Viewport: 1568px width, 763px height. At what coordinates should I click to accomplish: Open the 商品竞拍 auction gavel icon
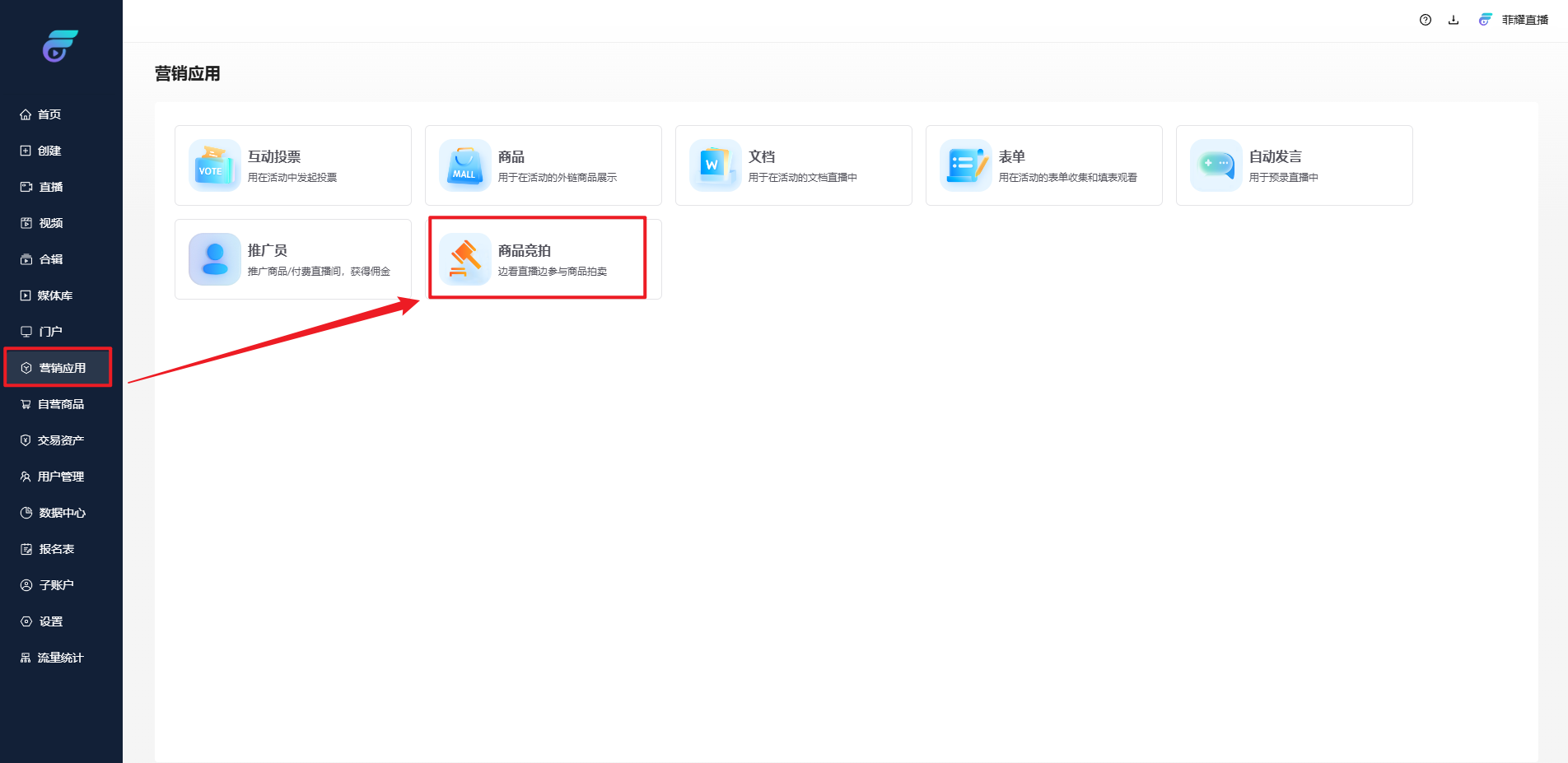point(464,259)
